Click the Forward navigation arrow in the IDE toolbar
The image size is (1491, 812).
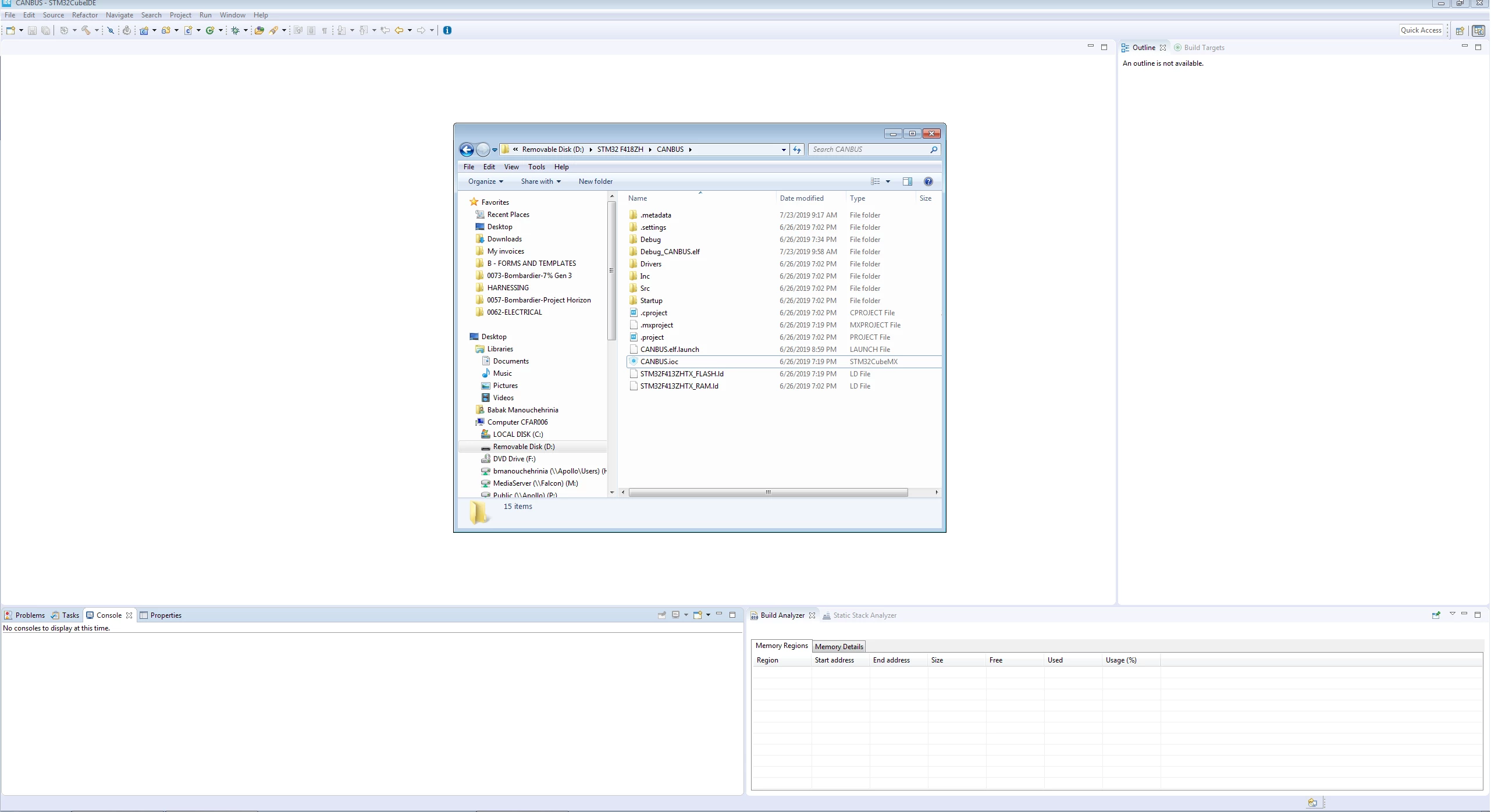tap(421, 30)
